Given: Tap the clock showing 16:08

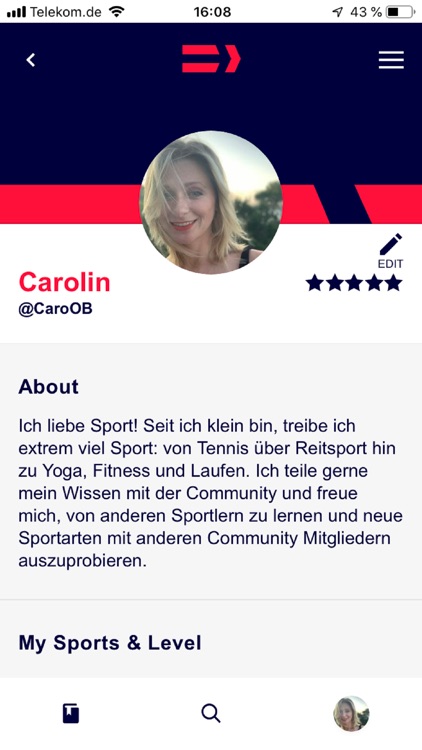Looking at the screenshot, I should 212,12.
